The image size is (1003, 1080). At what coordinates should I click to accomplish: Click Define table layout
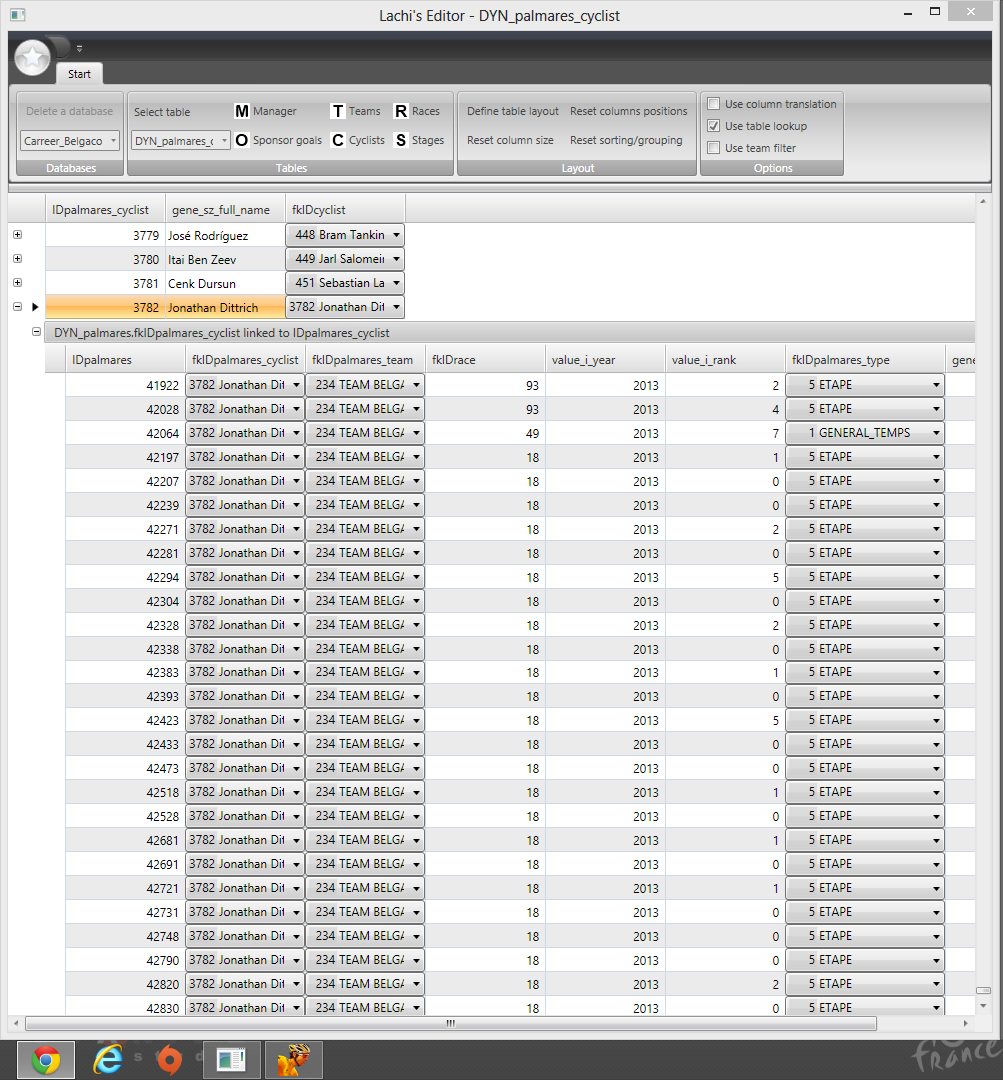pos(513,111)
